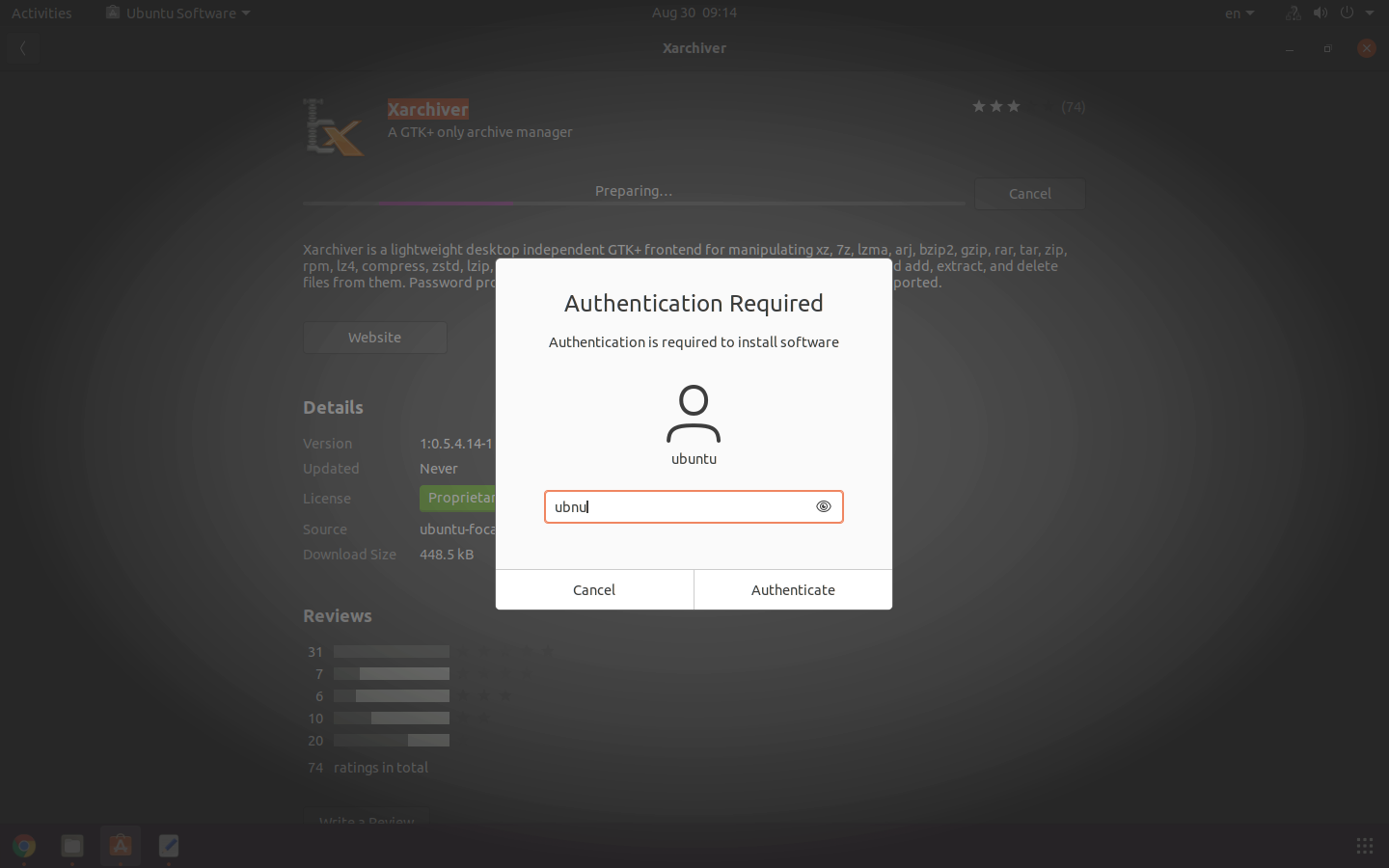Screen dimensions: 1389x868
Task: Select the ubuntu user avatar icon
Action: 694,413
